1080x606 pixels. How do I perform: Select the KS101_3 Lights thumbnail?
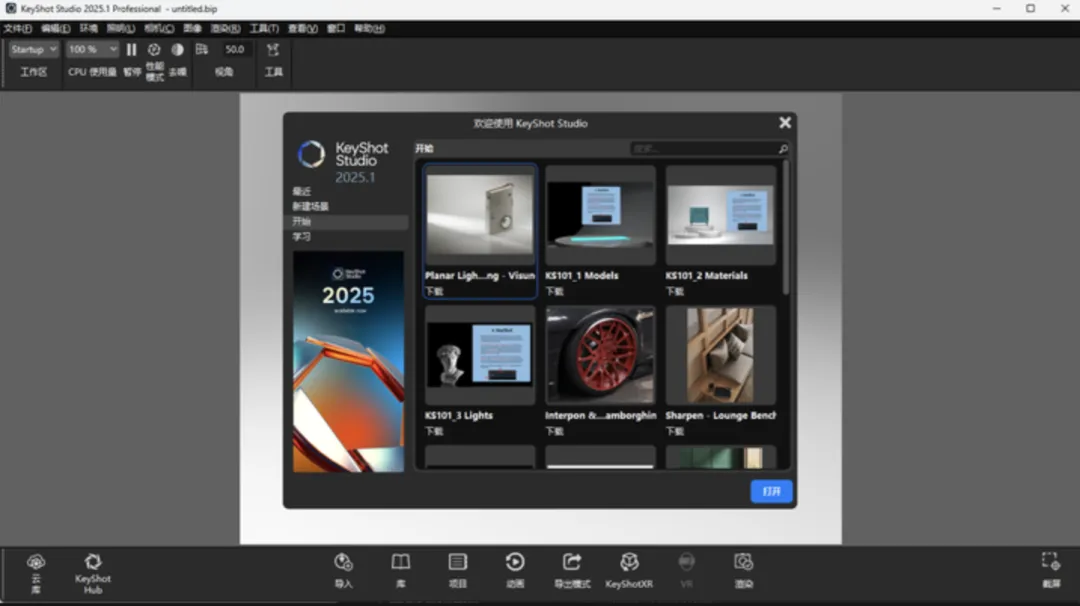pos(479,355)
